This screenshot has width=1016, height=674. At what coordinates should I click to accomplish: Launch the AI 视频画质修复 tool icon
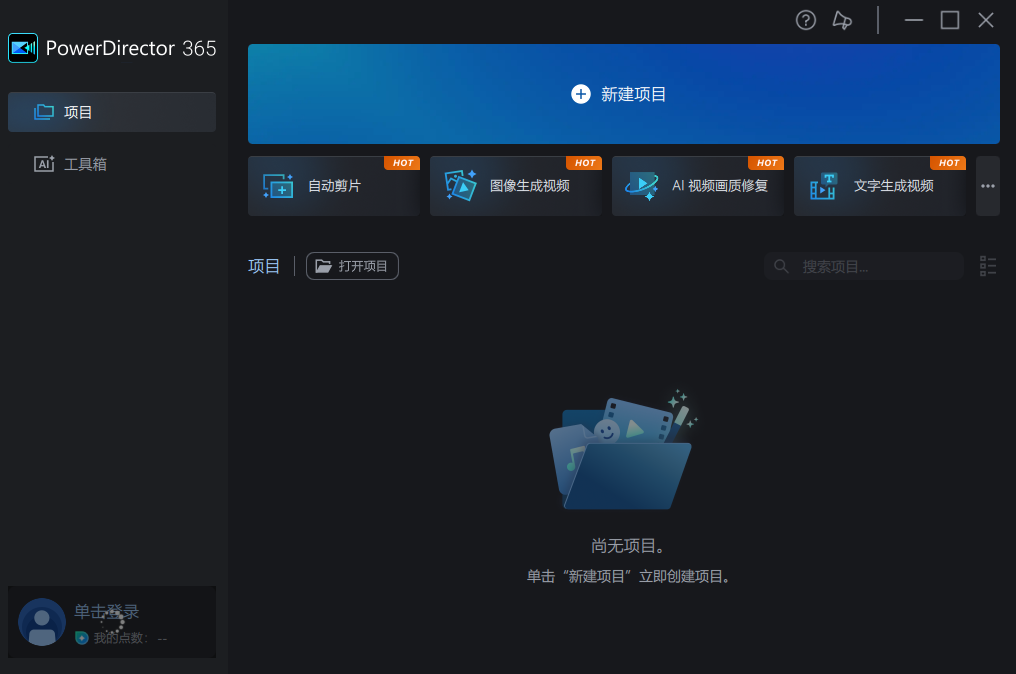pyautogui.click(x=641, y=186)
